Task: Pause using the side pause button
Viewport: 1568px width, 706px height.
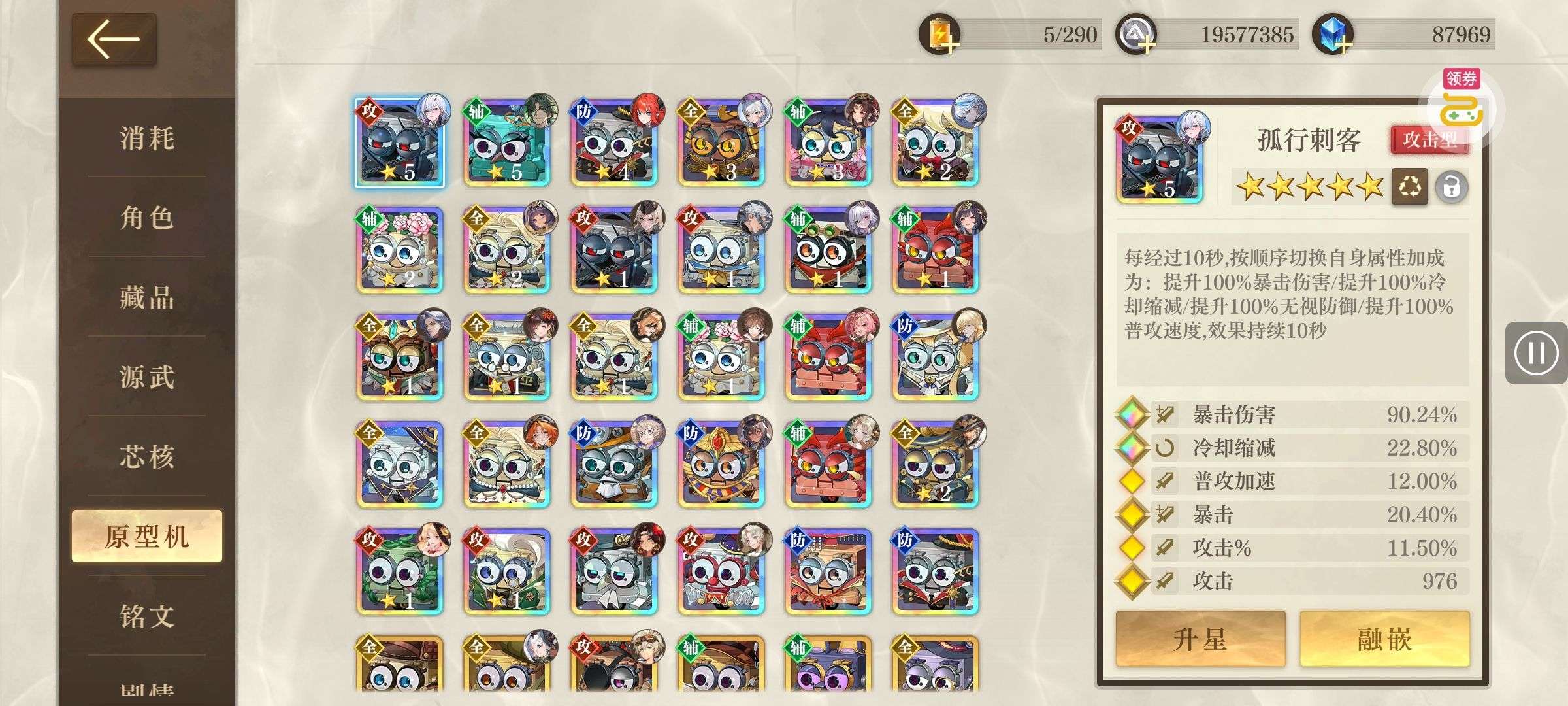Action: tap(1536, 353)
